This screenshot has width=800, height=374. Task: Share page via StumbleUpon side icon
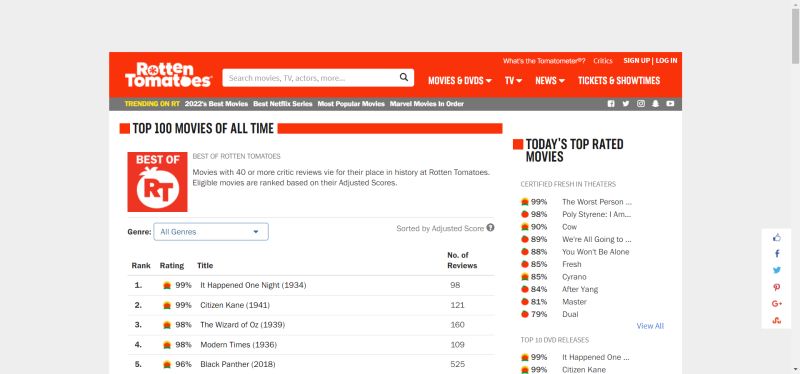[777, 320]
